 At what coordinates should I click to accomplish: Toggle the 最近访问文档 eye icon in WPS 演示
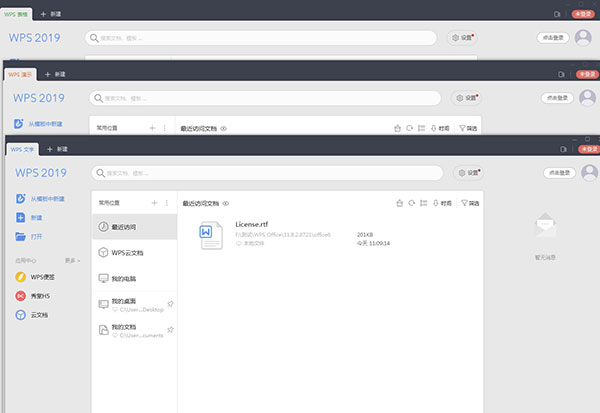pos(223,128)
